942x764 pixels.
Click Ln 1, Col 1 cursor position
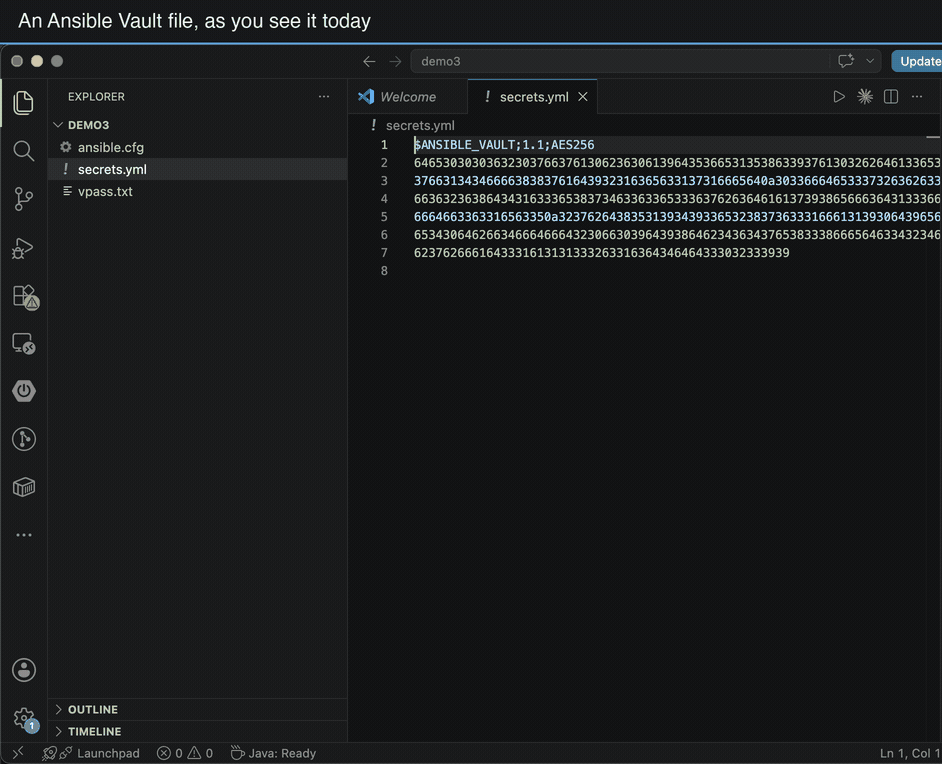pos(910,753)
